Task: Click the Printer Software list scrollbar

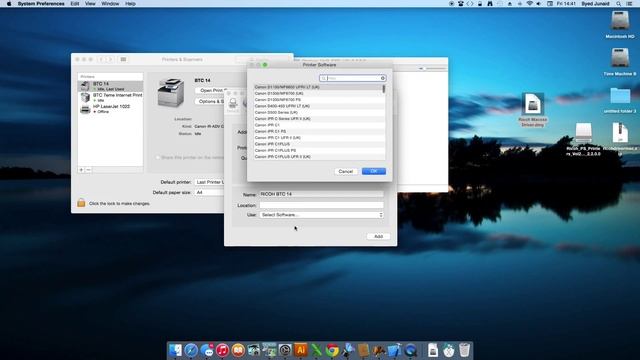Action: (x=384, y=89)
